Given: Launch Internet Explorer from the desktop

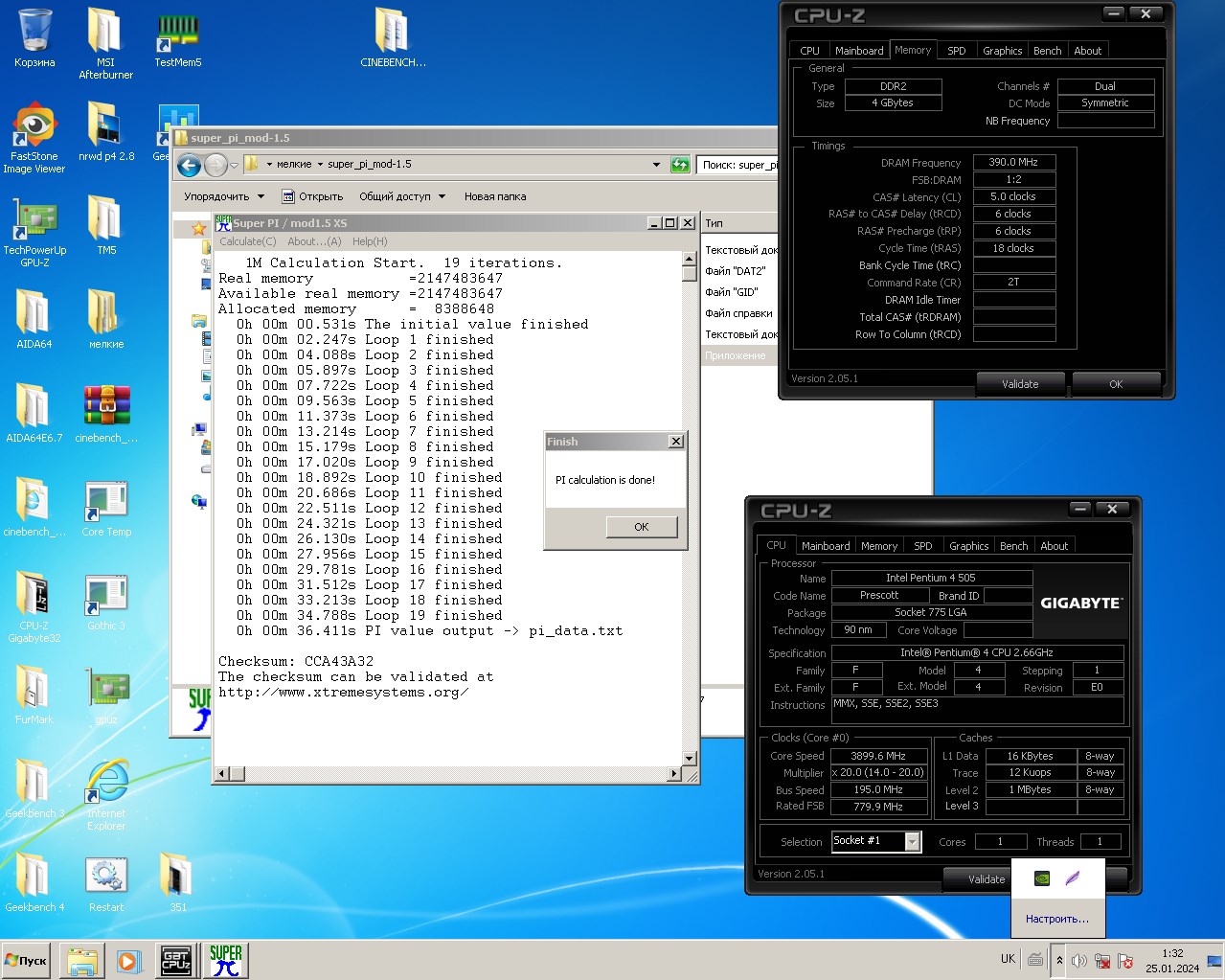Looking at the screenshot, I should pyautogui.click(x=105, y=794).
